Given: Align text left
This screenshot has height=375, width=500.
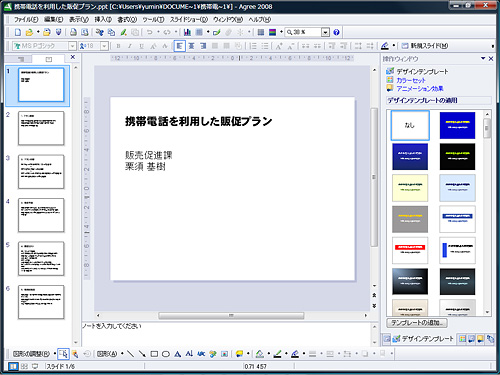Looking at the screenshot, I should [x=179, y=46].
